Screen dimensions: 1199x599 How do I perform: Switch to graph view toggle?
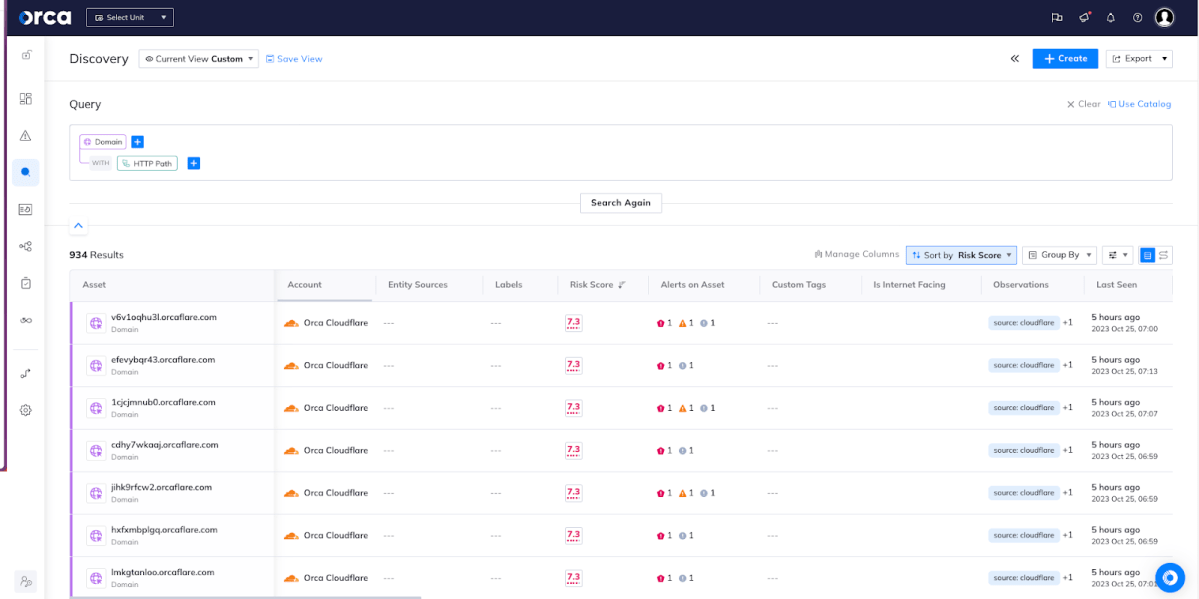pyautogui.click(x=1164, y=255)
